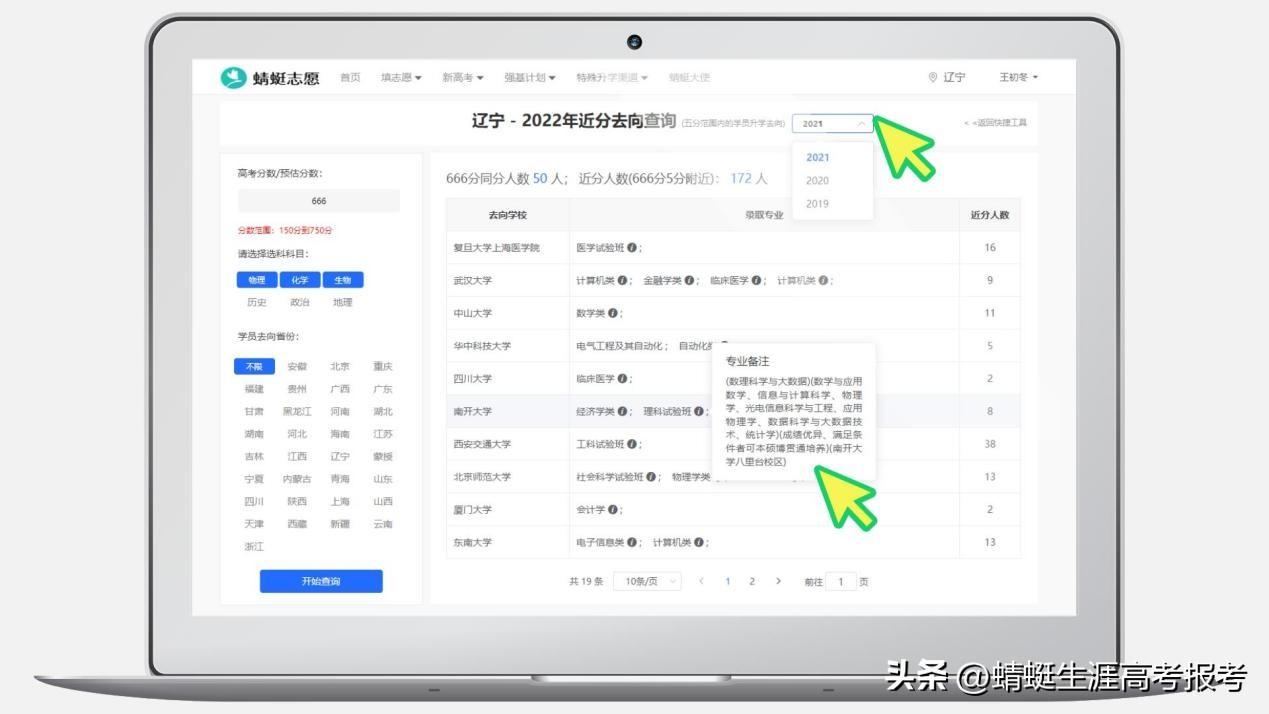Select 江苏 as destination province

[x=383, y=434]
